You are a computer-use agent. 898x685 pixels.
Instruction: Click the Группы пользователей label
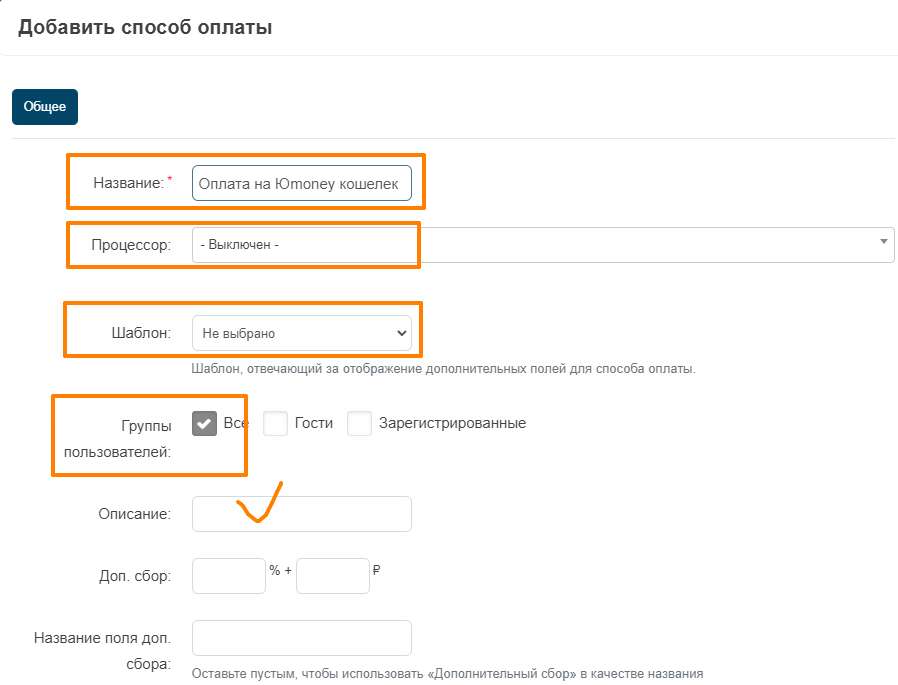pos(117,439)
